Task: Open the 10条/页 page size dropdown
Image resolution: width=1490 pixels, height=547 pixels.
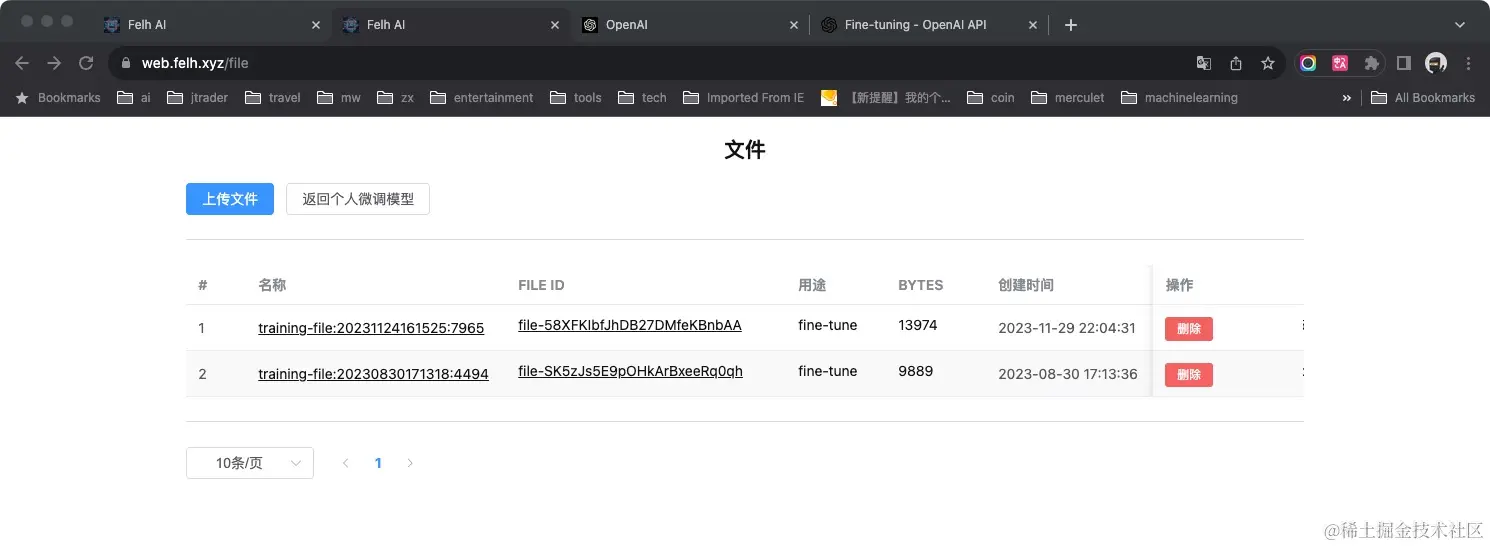Action: (x=250, y=463)
